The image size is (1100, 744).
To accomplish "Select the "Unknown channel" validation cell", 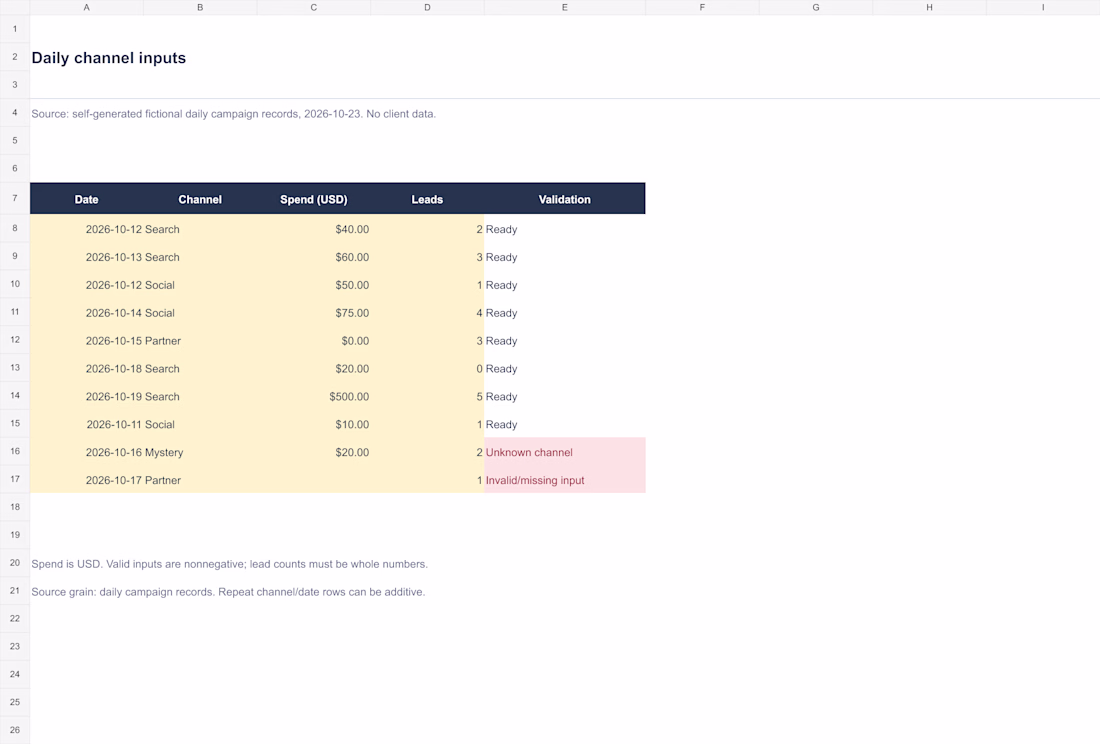I will click(x=565, y=452).
